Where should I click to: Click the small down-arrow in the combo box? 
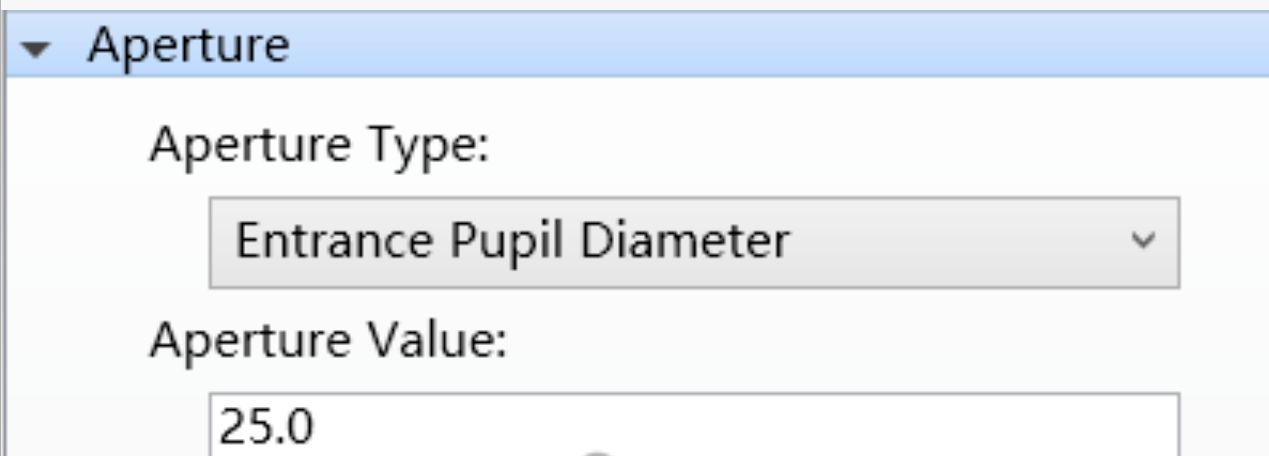tap(1141, 241)
